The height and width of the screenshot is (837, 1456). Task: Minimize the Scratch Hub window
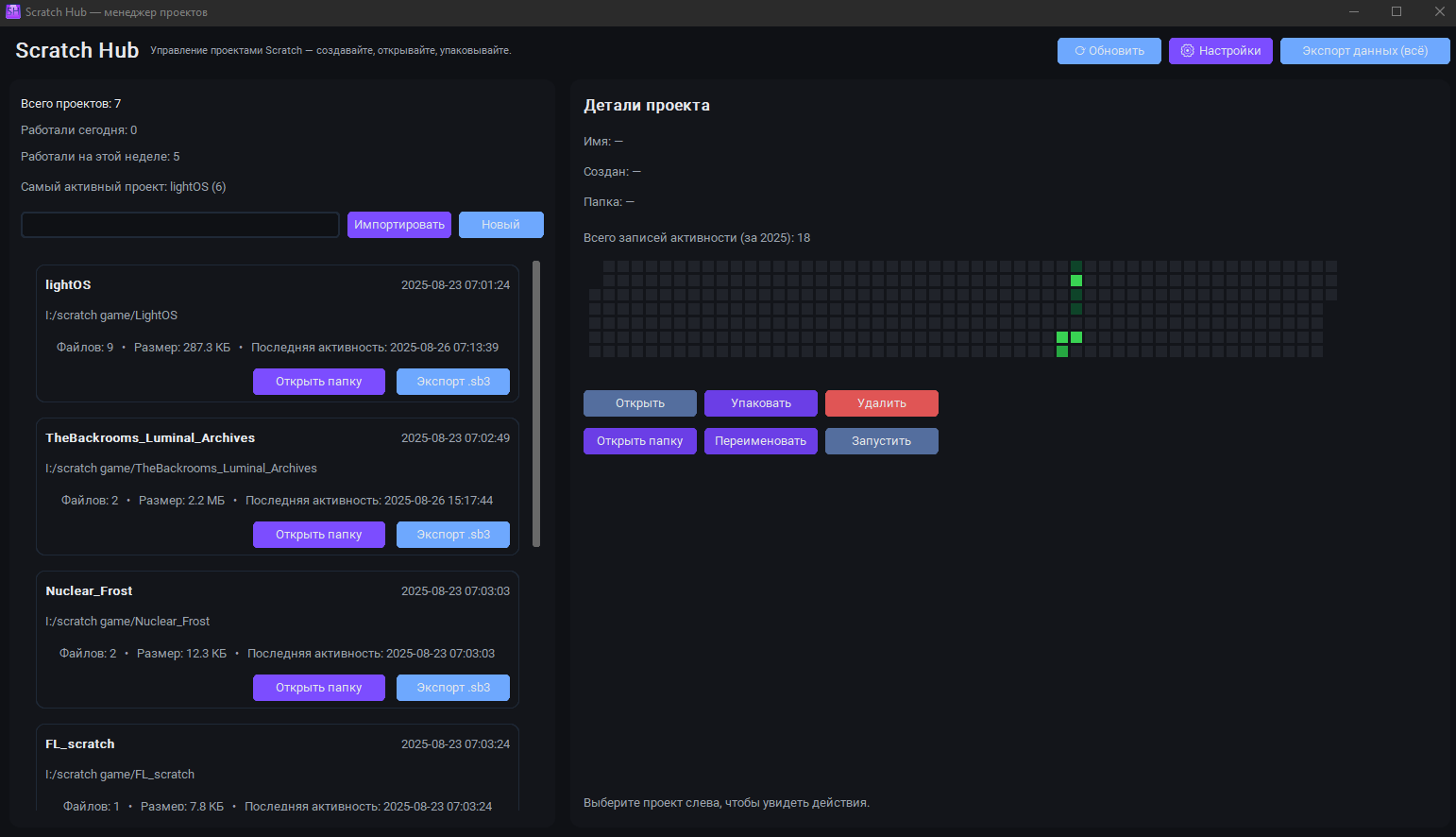[1353, 11]
